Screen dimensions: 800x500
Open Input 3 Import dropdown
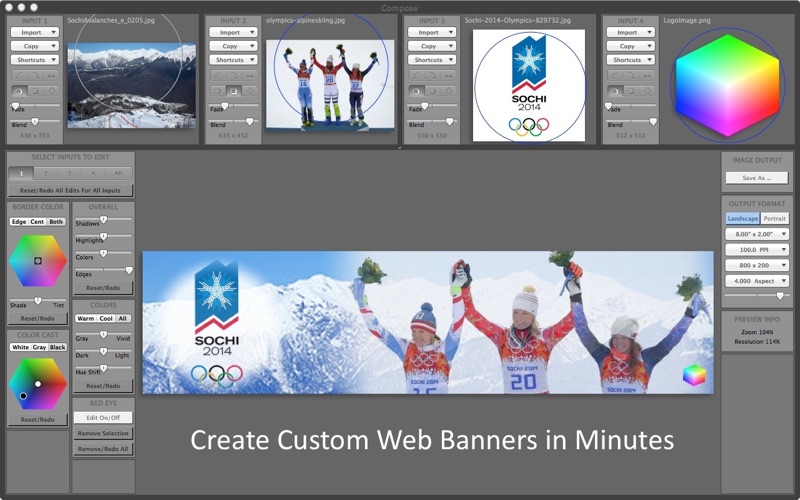pos(432,32)
